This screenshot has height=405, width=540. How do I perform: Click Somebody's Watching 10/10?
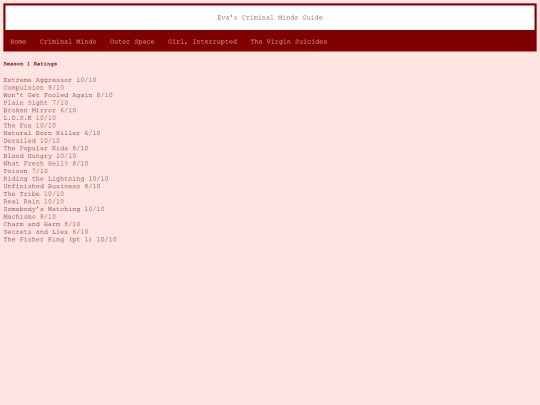pos(54,209)
